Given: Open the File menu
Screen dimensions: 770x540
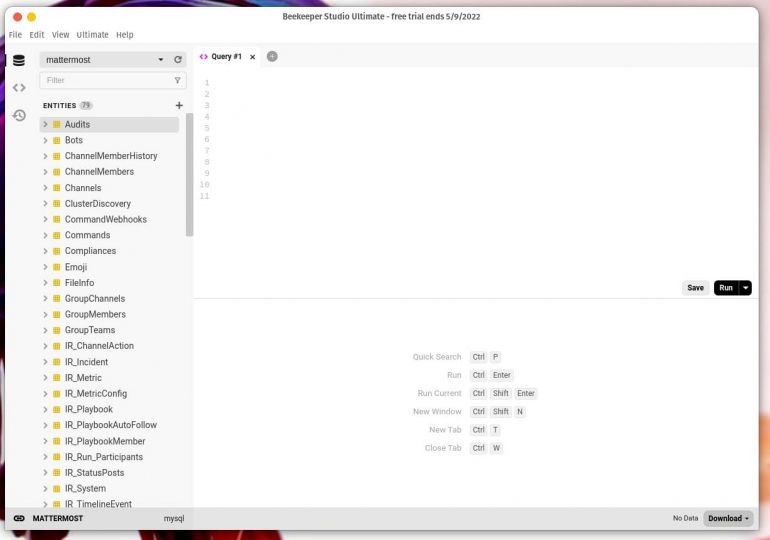Looking at the screenshot, I should (x=15, y=35).
